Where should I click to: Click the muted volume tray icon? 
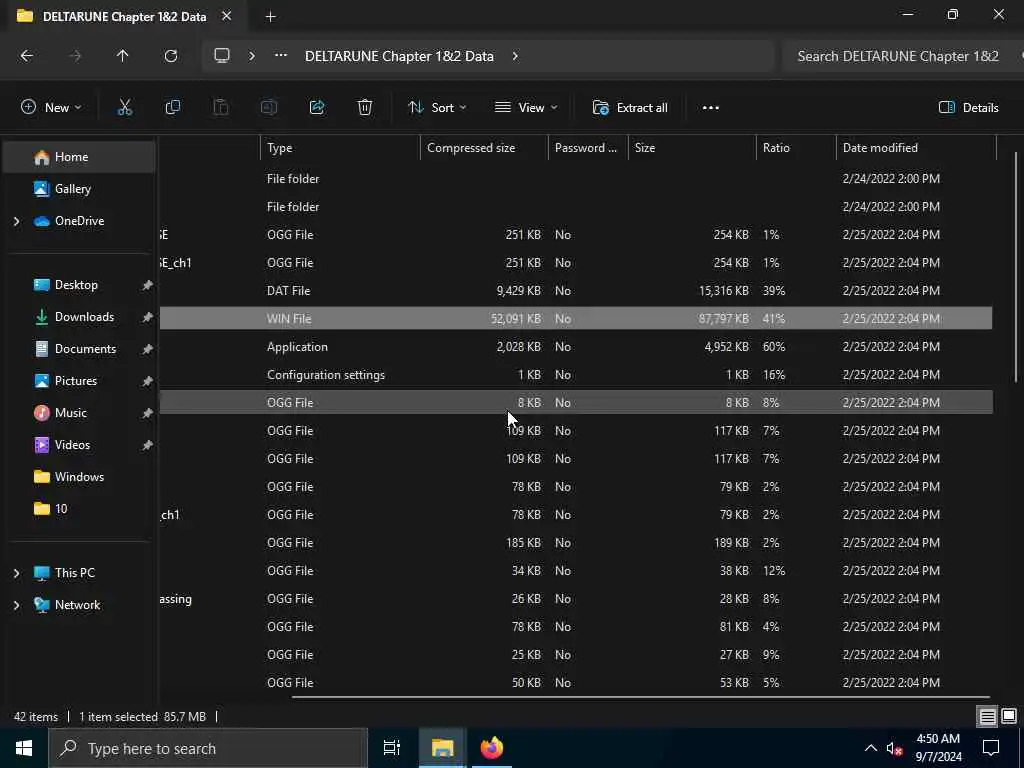[x=893, y=748]
